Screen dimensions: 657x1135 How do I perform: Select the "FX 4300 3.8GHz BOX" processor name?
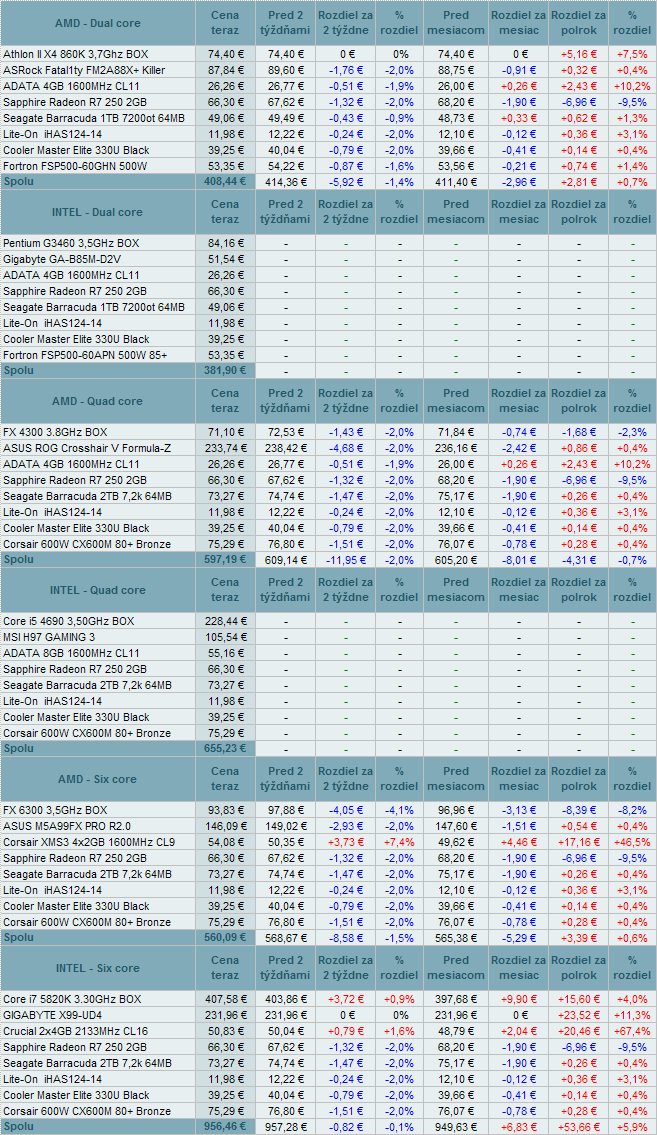55,432
